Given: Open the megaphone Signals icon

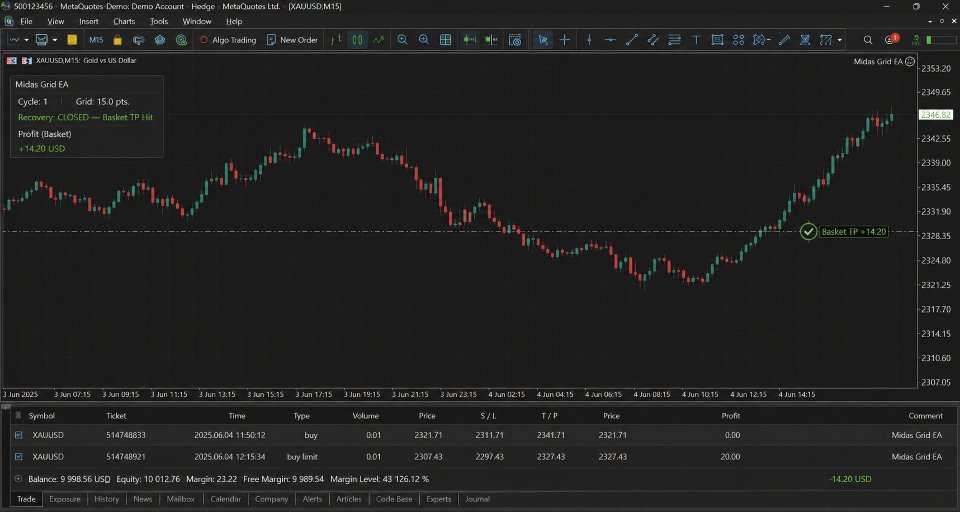Looking at the screenshot, I should tap(139, 40).
